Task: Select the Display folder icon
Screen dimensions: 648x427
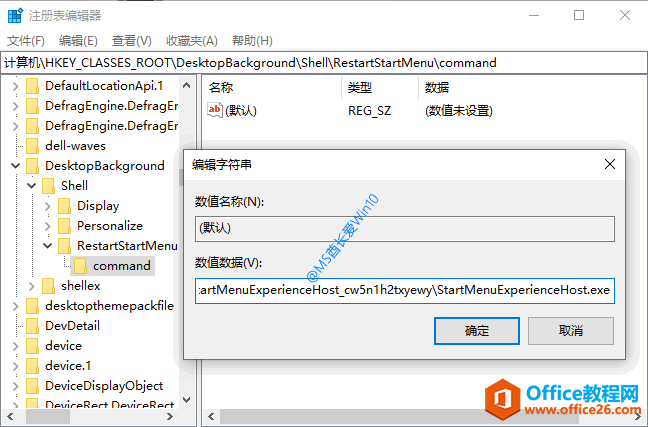Action: [x=64, y=206]
